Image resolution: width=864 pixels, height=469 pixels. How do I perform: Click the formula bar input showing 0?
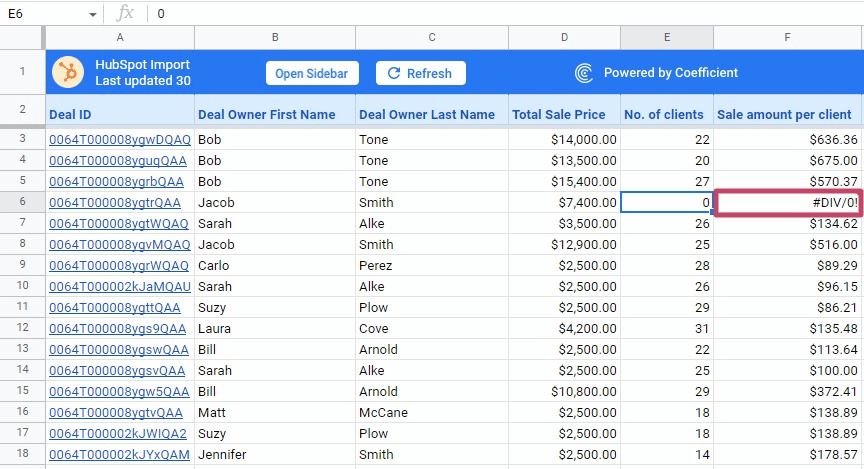pyautogui.click(x=500, y=13)
